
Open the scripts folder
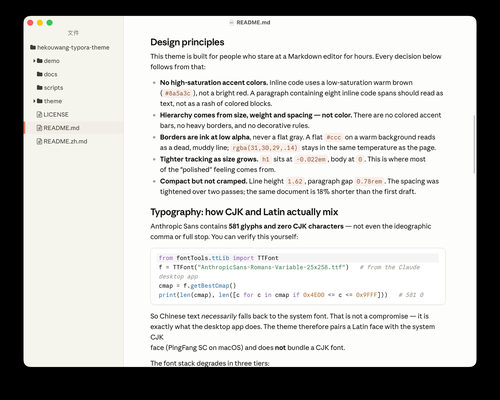(x=53, y=88)
